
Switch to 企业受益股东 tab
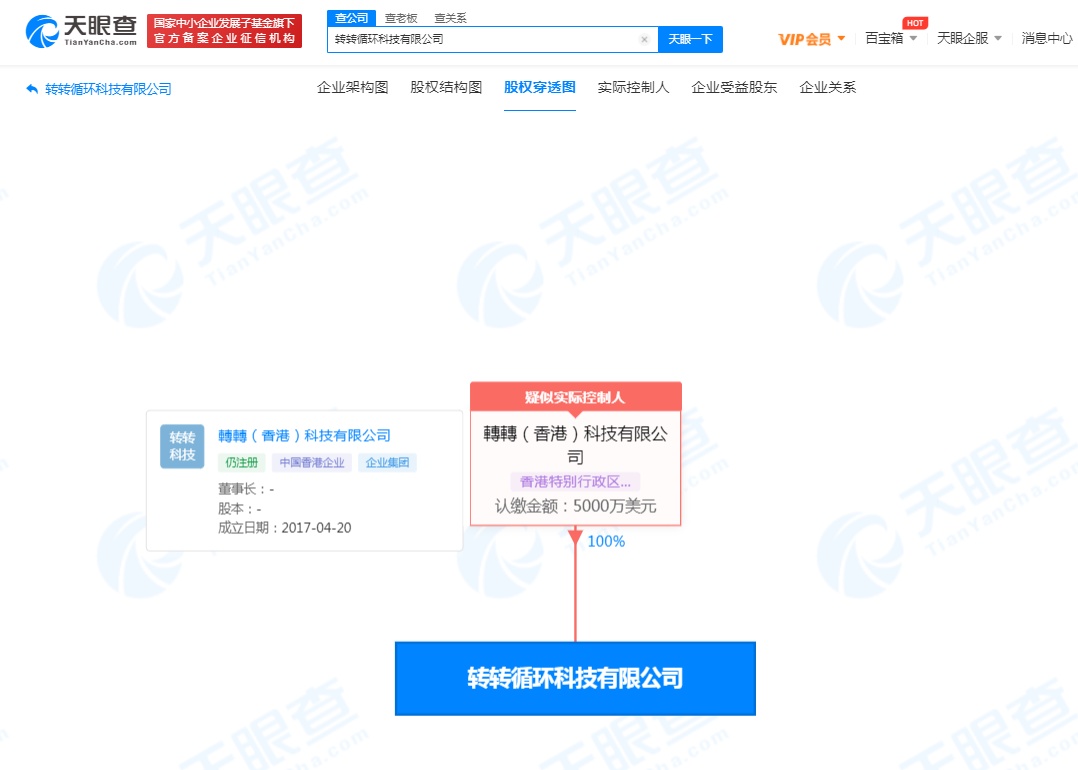734,87
